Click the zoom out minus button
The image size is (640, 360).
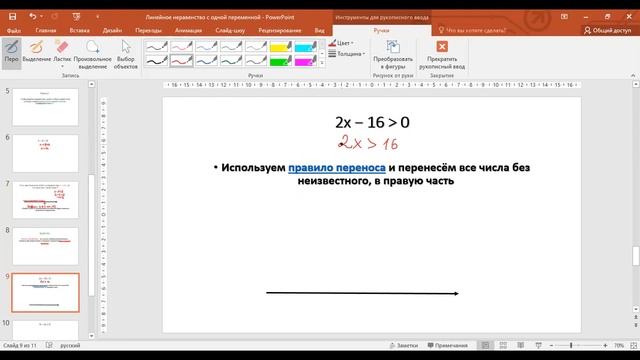point(551,345)
